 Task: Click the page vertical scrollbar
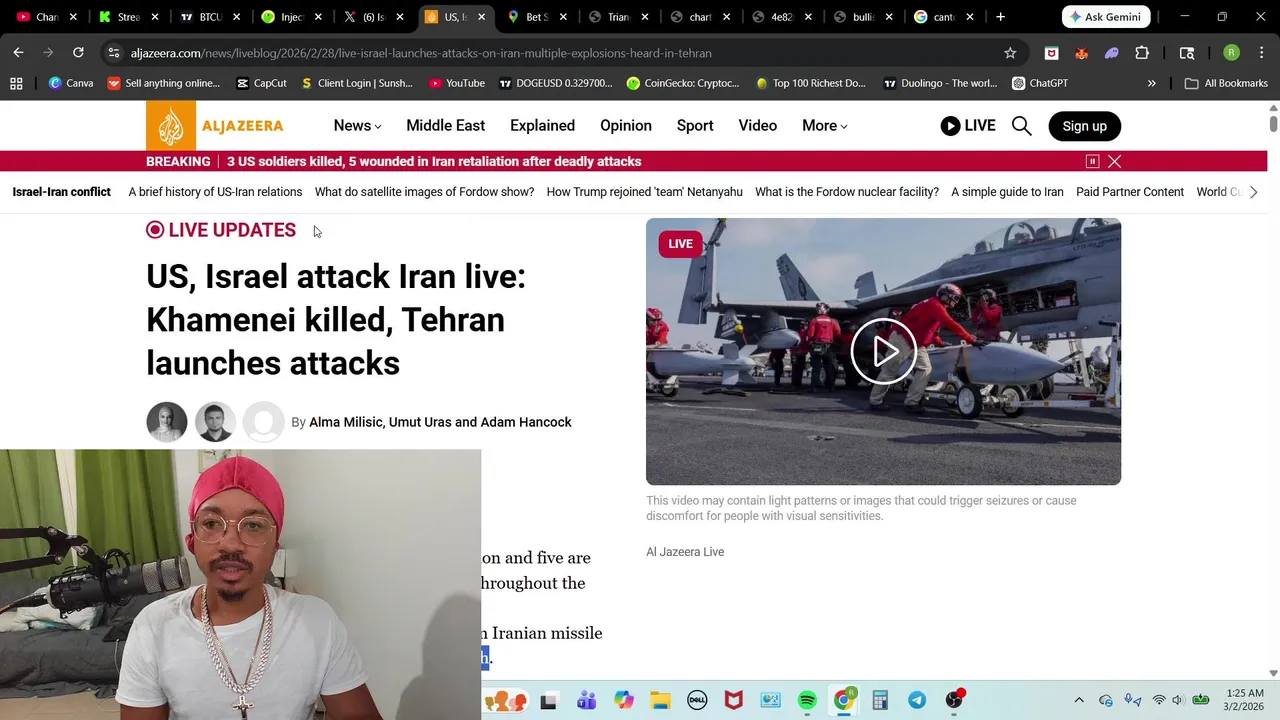pyautogui.click(x=1273, y=390)
